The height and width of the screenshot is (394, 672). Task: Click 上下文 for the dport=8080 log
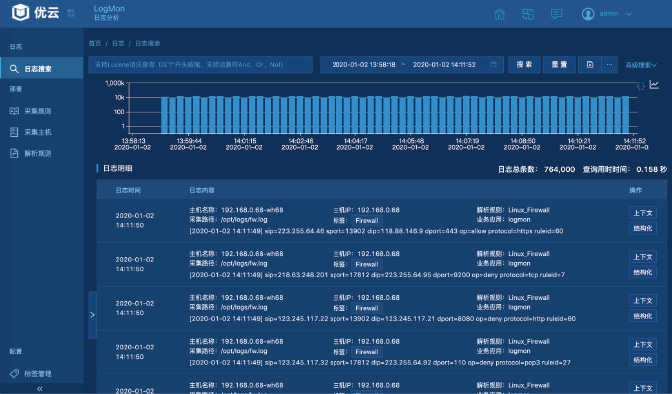[x=642, y=301]
